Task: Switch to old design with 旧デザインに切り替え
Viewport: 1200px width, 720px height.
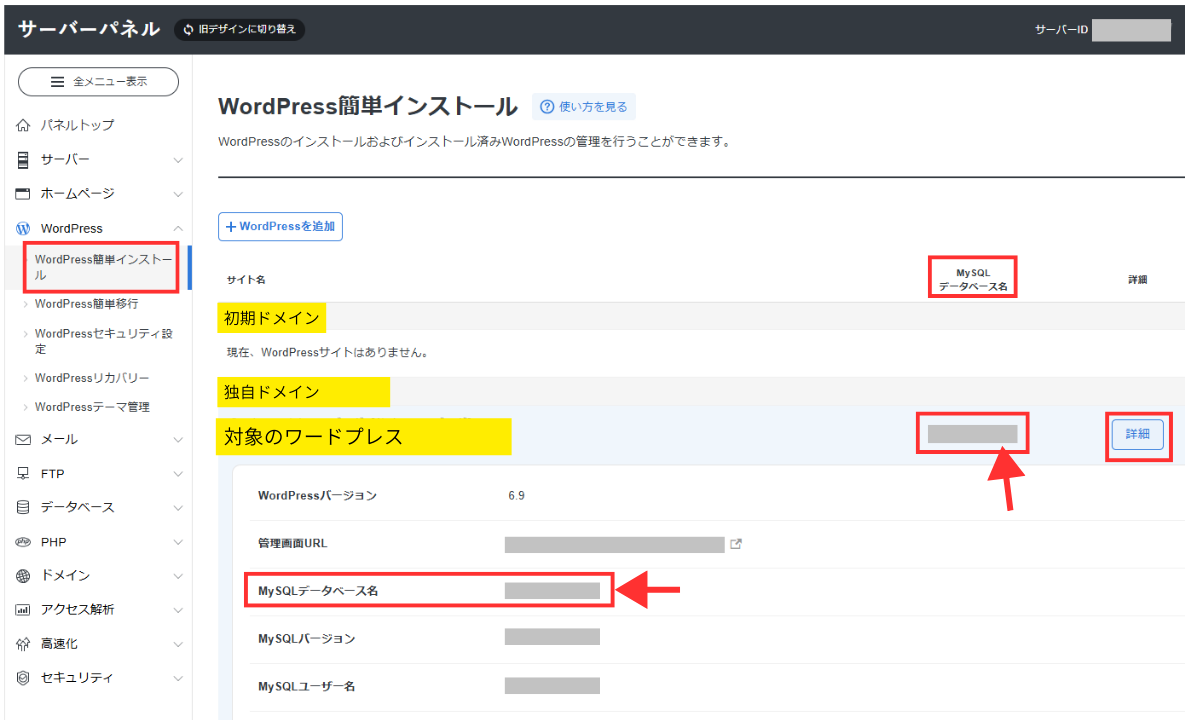Action: (239, 29)
